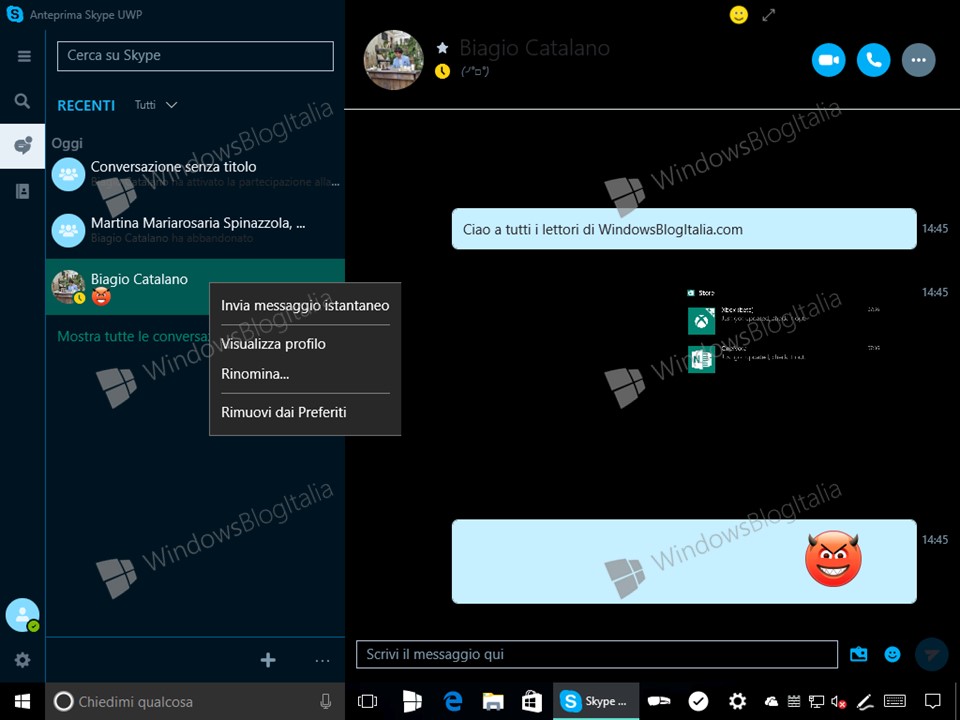The height and width of the screenshot is (720, 960).
Task: Launch Microsoft Edge from the taskbar
Action: point(453,701)
